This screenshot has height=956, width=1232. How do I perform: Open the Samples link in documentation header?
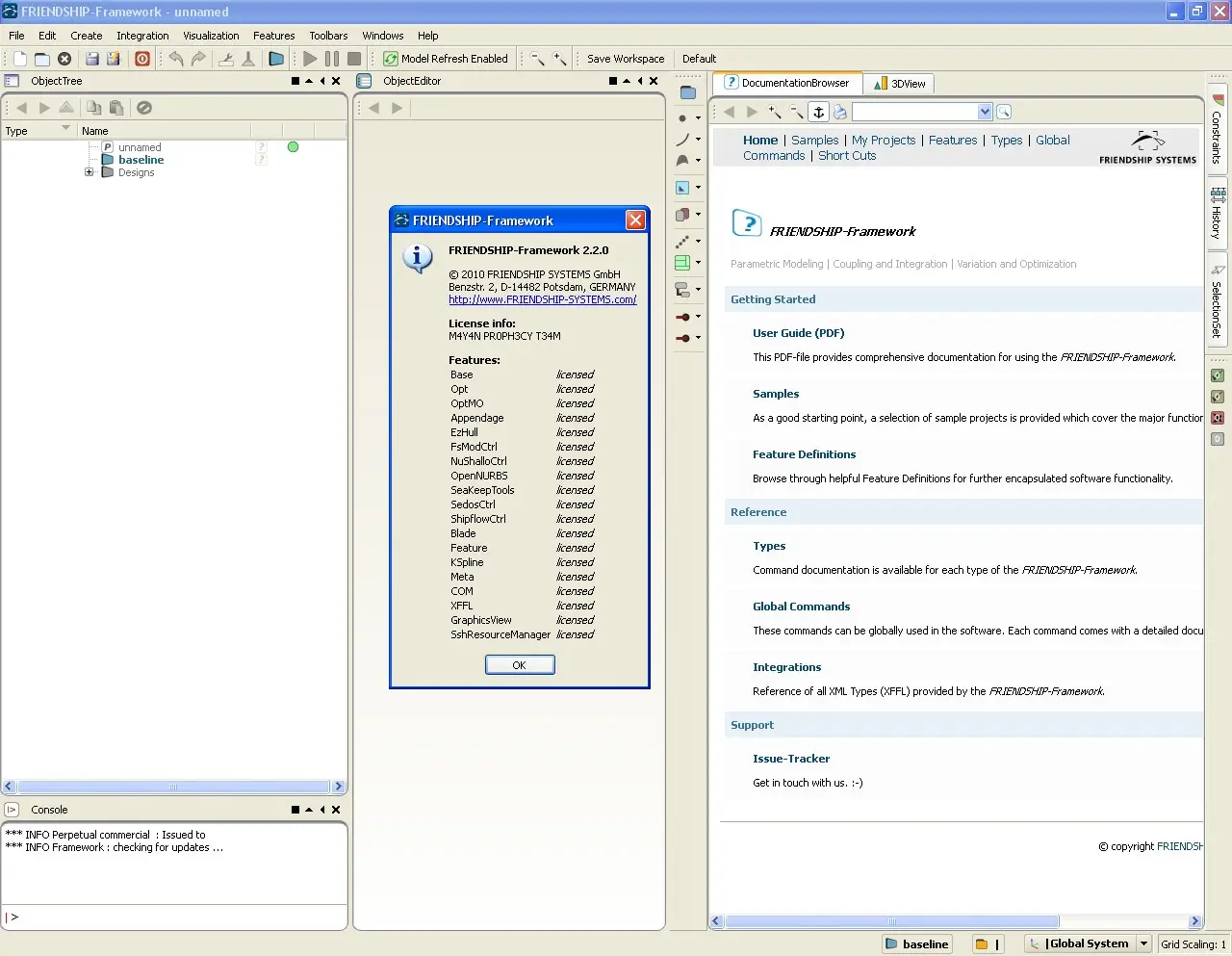click(x=814, y=140)
